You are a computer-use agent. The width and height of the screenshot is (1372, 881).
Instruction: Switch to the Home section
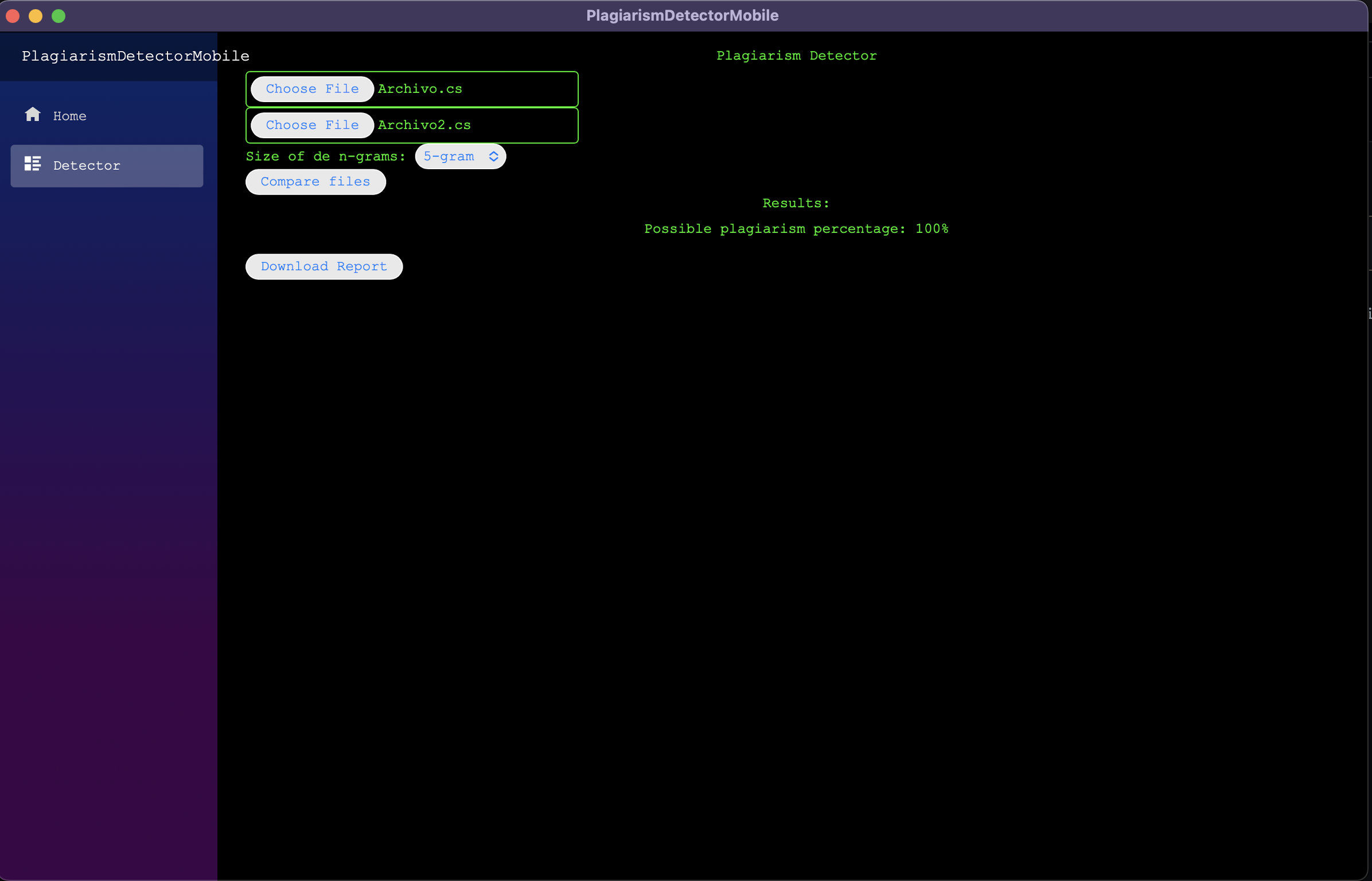pos(69,115)
